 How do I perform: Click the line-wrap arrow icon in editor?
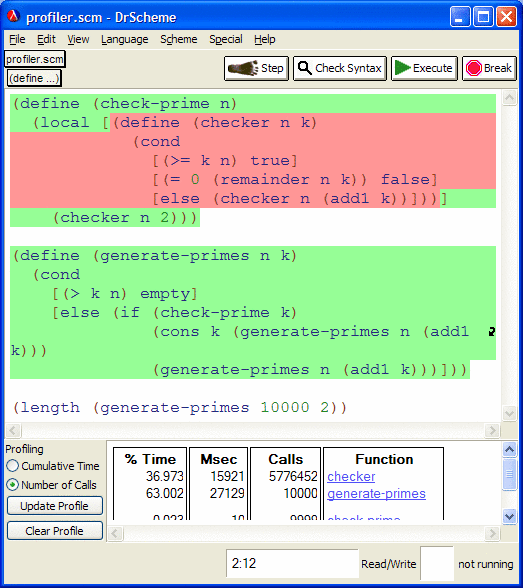click(492, 332)
